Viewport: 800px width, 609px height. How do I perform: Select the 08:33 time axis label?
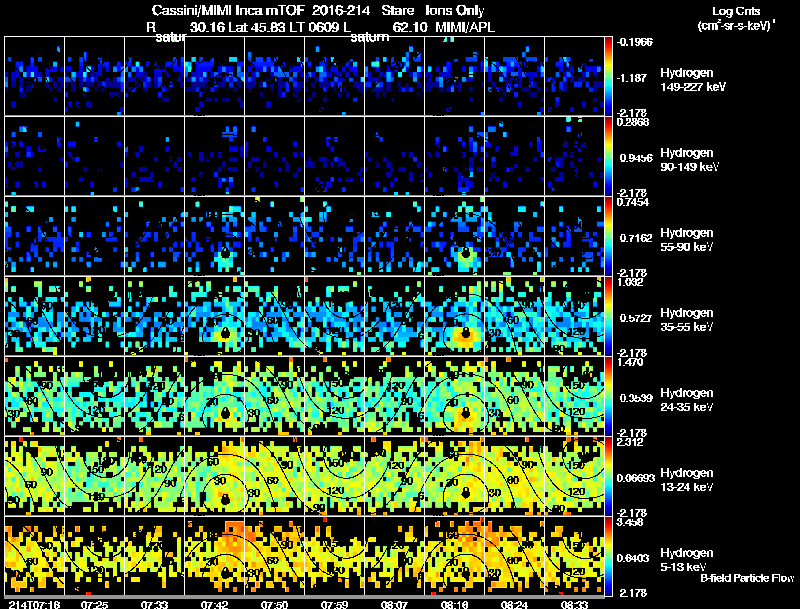tap(574, 604)
